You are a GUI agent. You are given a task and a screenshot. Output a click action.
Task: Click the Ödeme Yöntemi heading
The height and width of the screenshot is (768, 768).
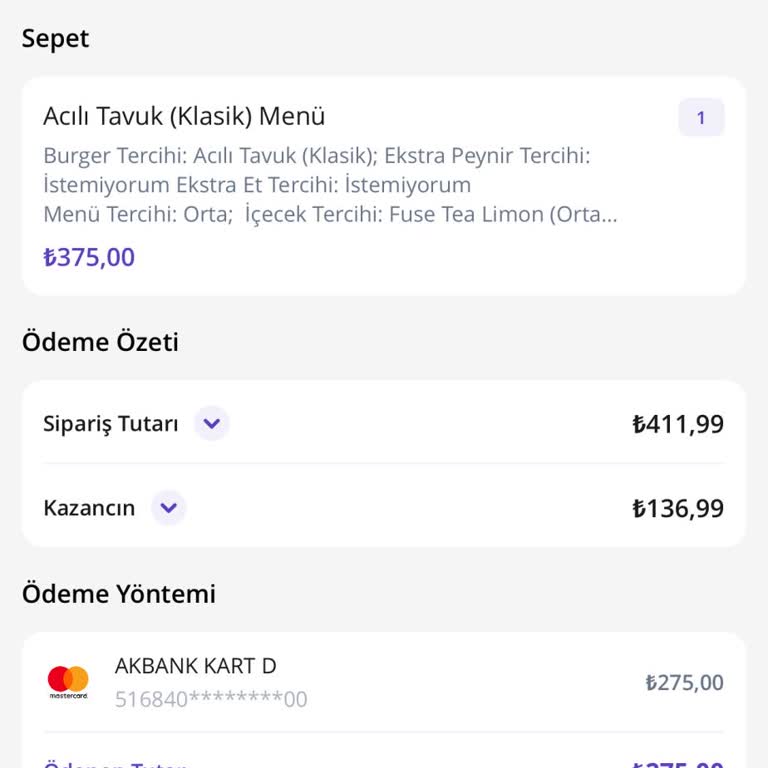tap(119, 594)
